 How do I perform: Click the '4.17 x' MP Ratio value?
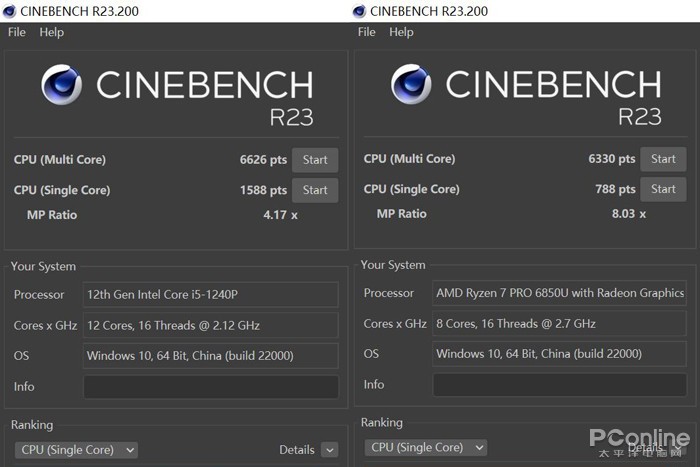point(280,215)
